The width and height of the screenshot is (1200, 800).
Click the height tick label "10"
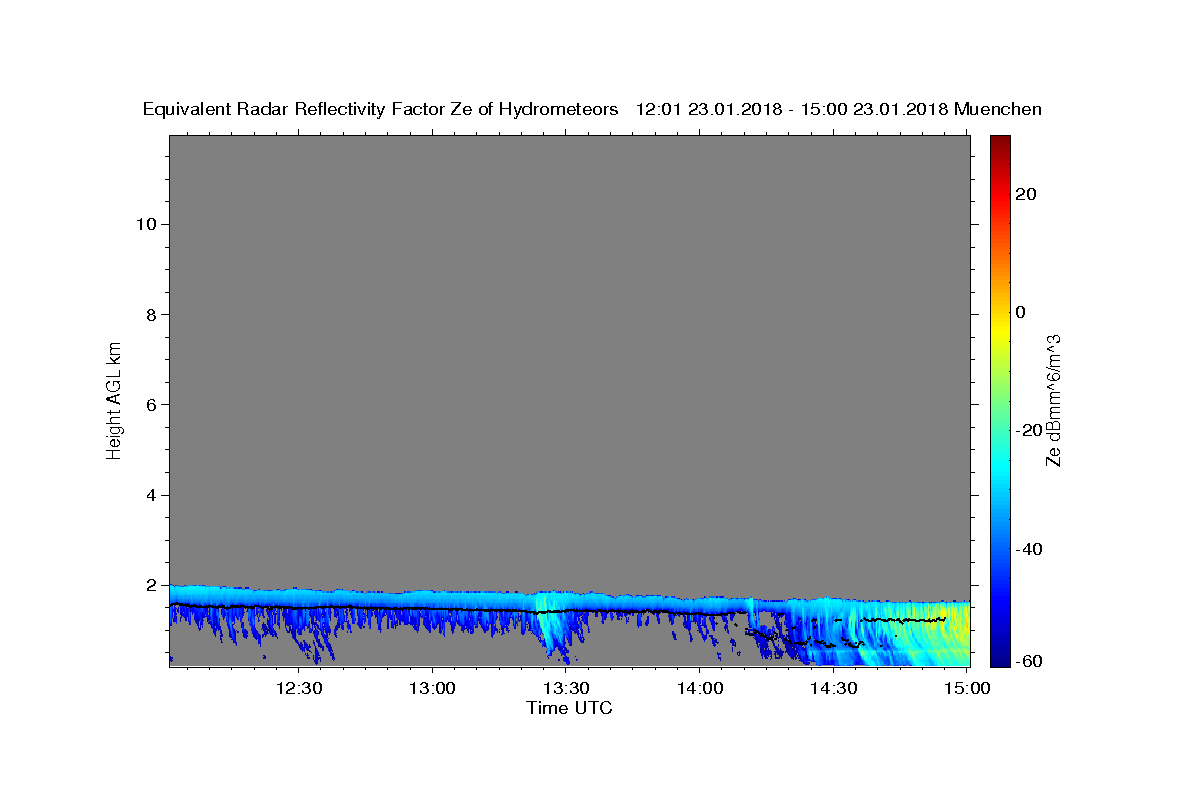[x=147, y=224]
